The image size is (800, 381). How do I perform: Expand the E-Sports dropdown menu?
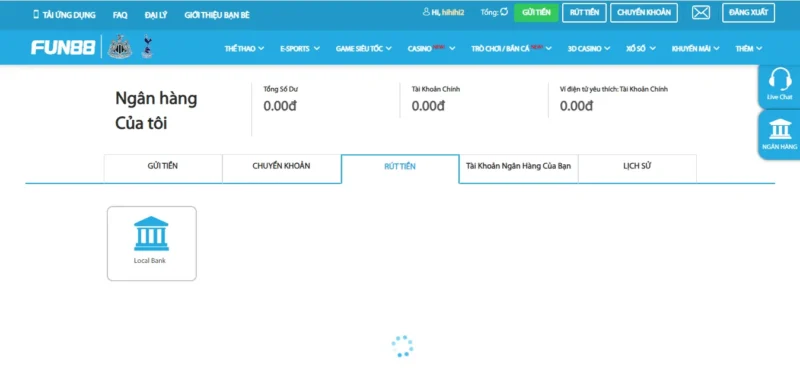[300, 48]
